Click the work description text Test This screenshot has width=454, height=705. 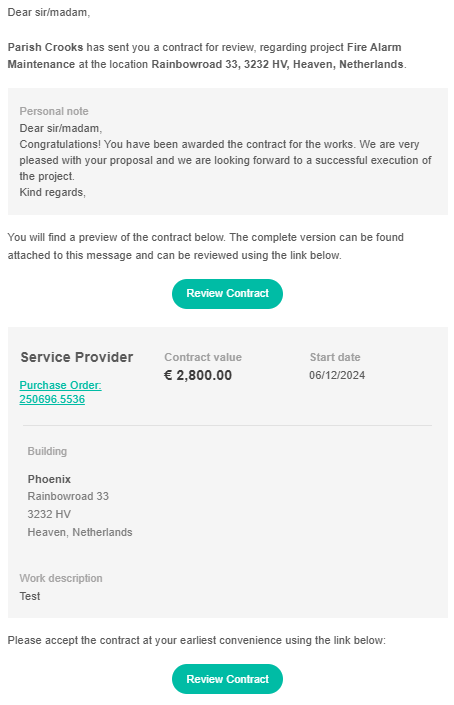(30, 596)
